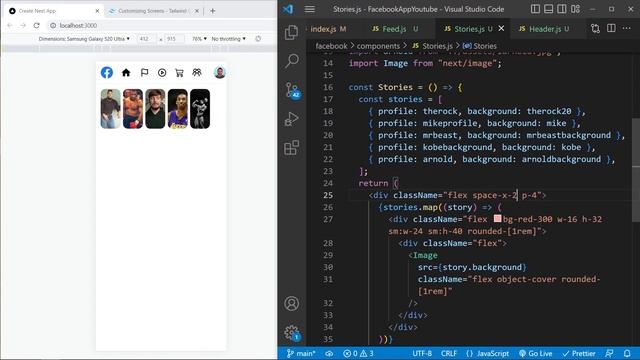Click the eye icon in status bar
This screenshot has height=360, width=640.
tap(329, 353)
